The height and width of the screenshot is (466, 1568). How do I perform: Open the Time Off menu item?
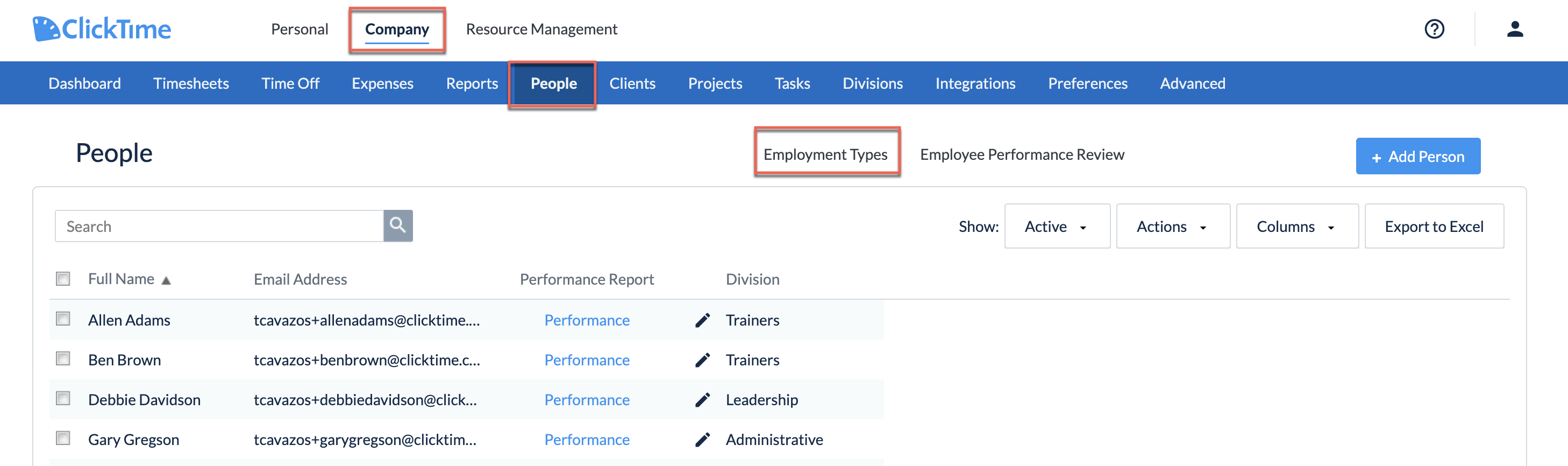290,83
